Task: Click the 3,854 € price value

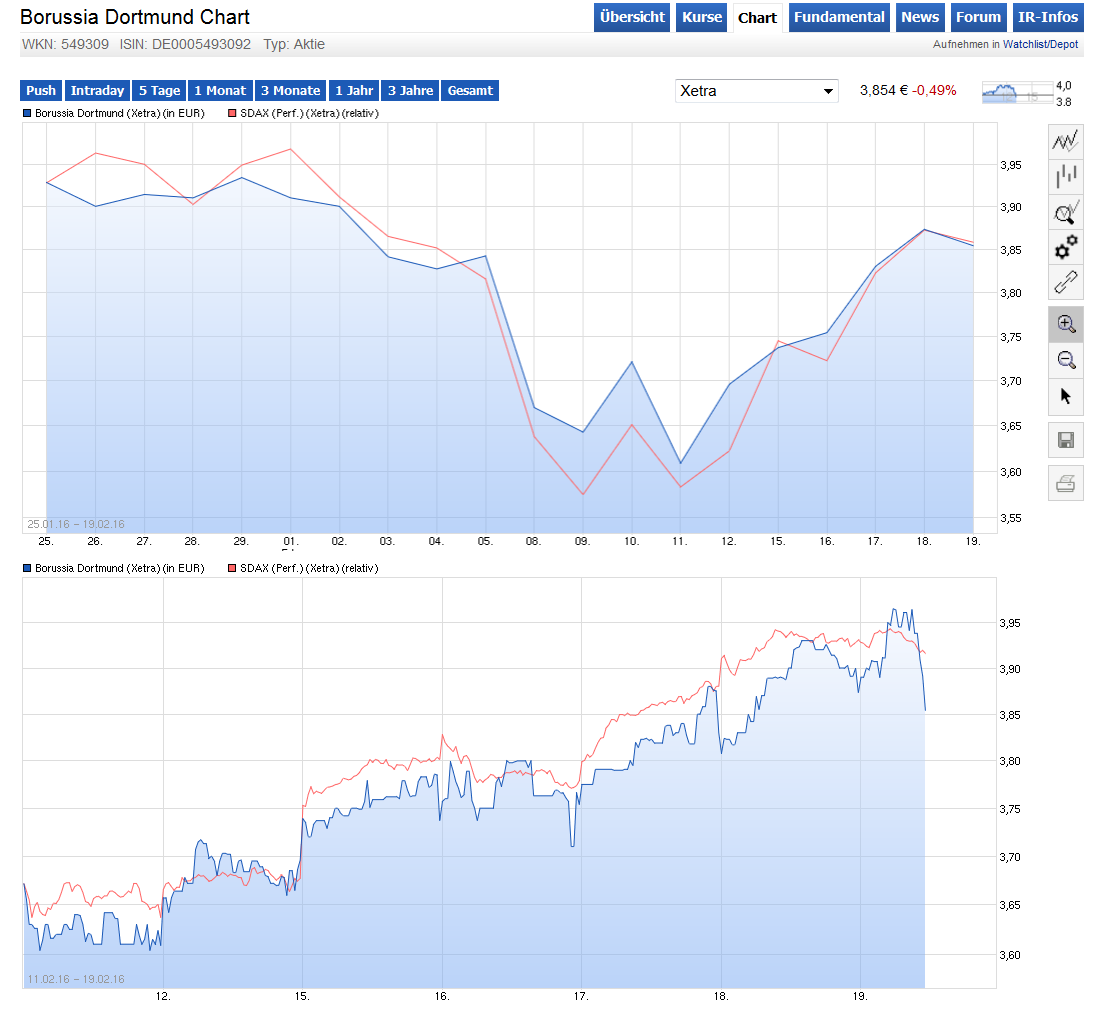Action: click(884, 91)
